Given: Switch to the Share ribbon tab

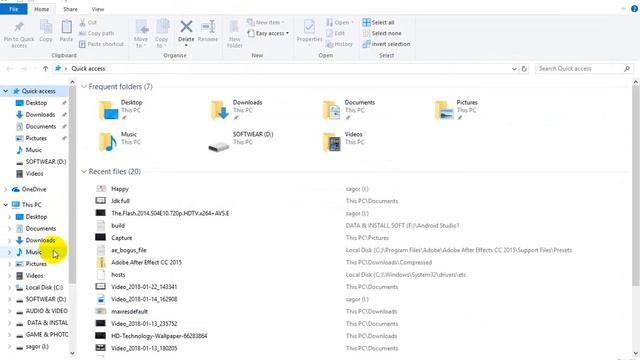Looking at the screenshot, I should [70, 9].
